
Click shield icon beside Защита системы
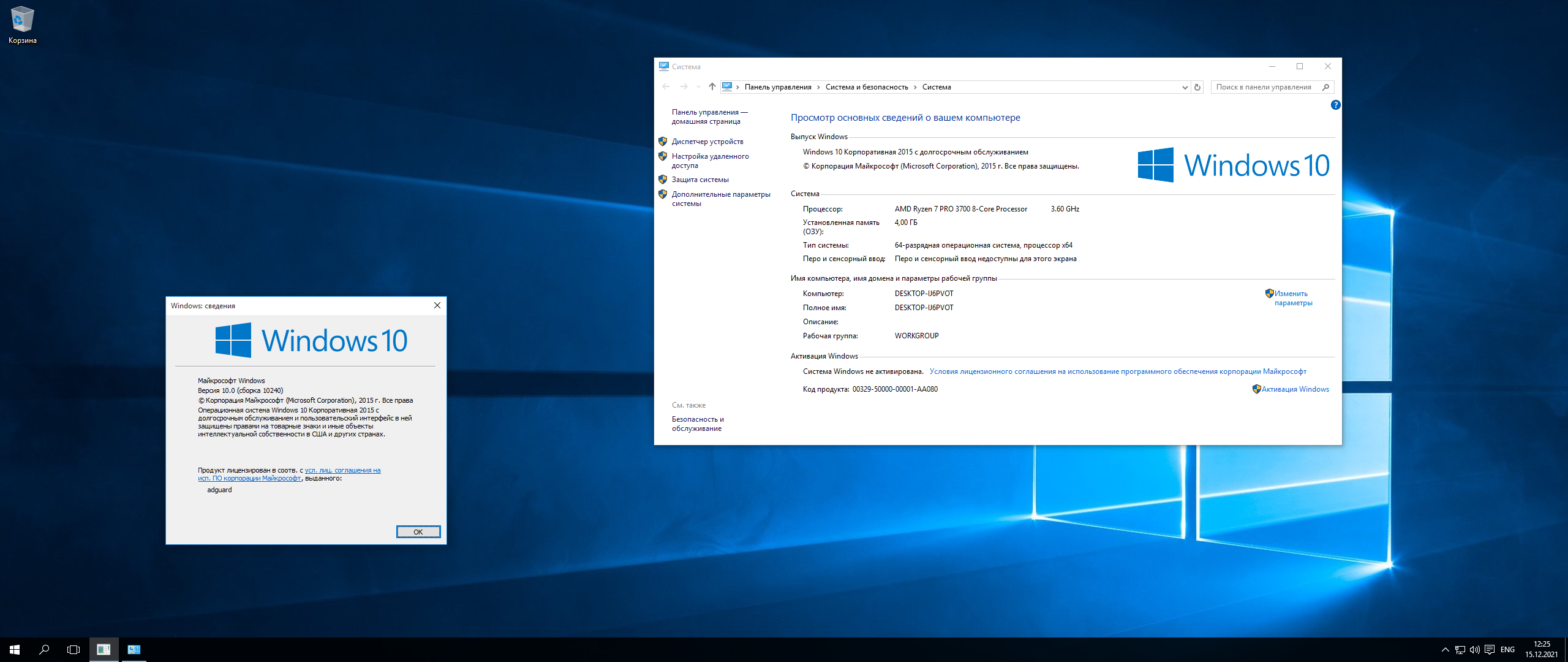click(x=663, y=179)
